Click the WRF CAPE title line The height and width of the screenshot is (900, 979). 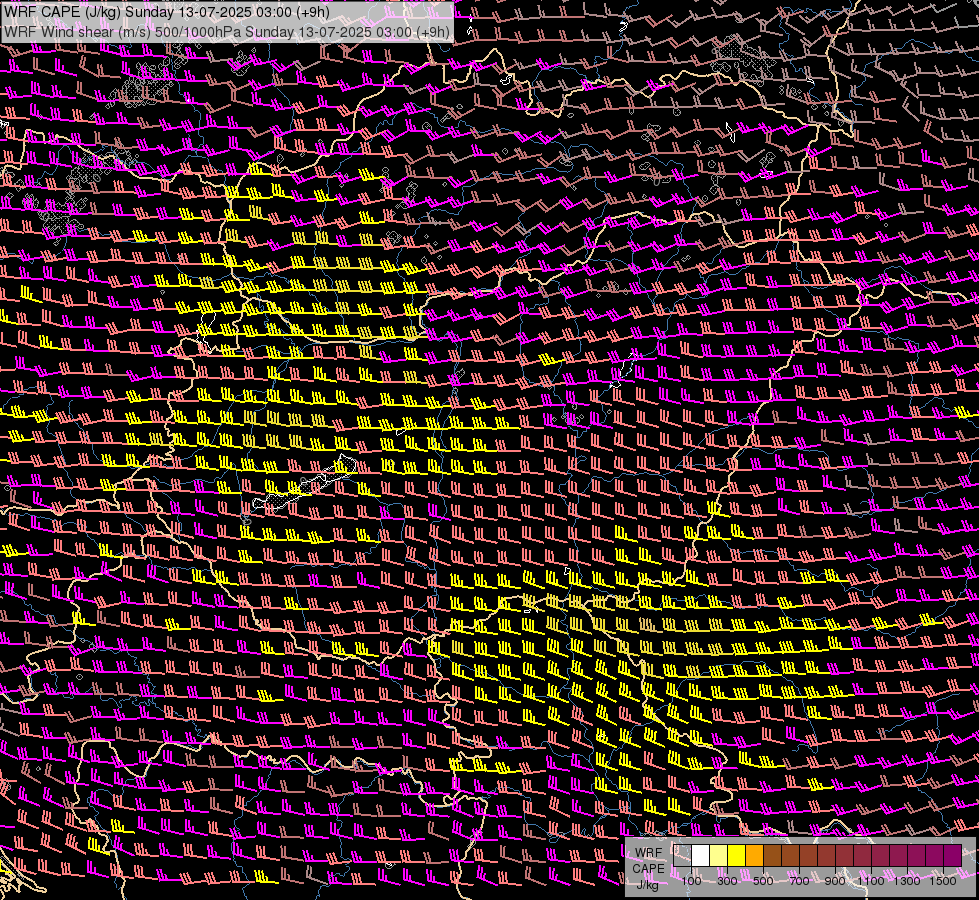pyautogui.click(x=167, y=12)
